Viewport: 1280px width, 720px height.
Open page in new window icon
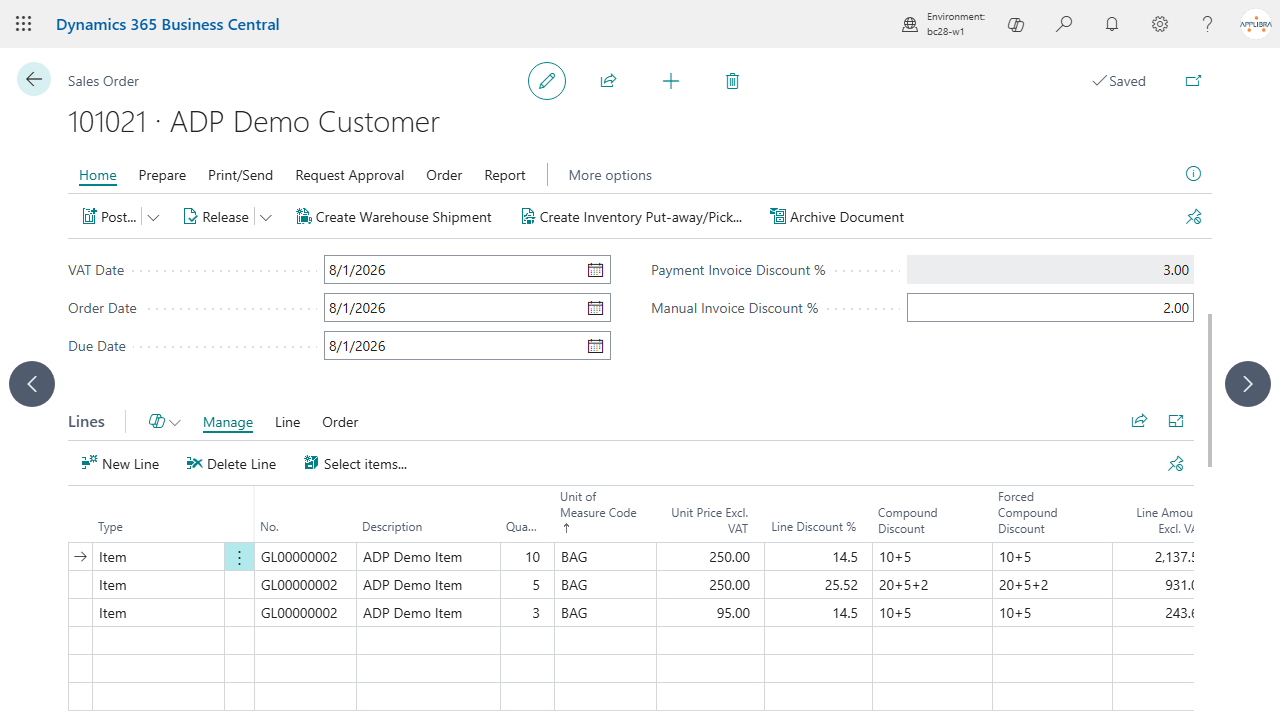(1193, 81)
